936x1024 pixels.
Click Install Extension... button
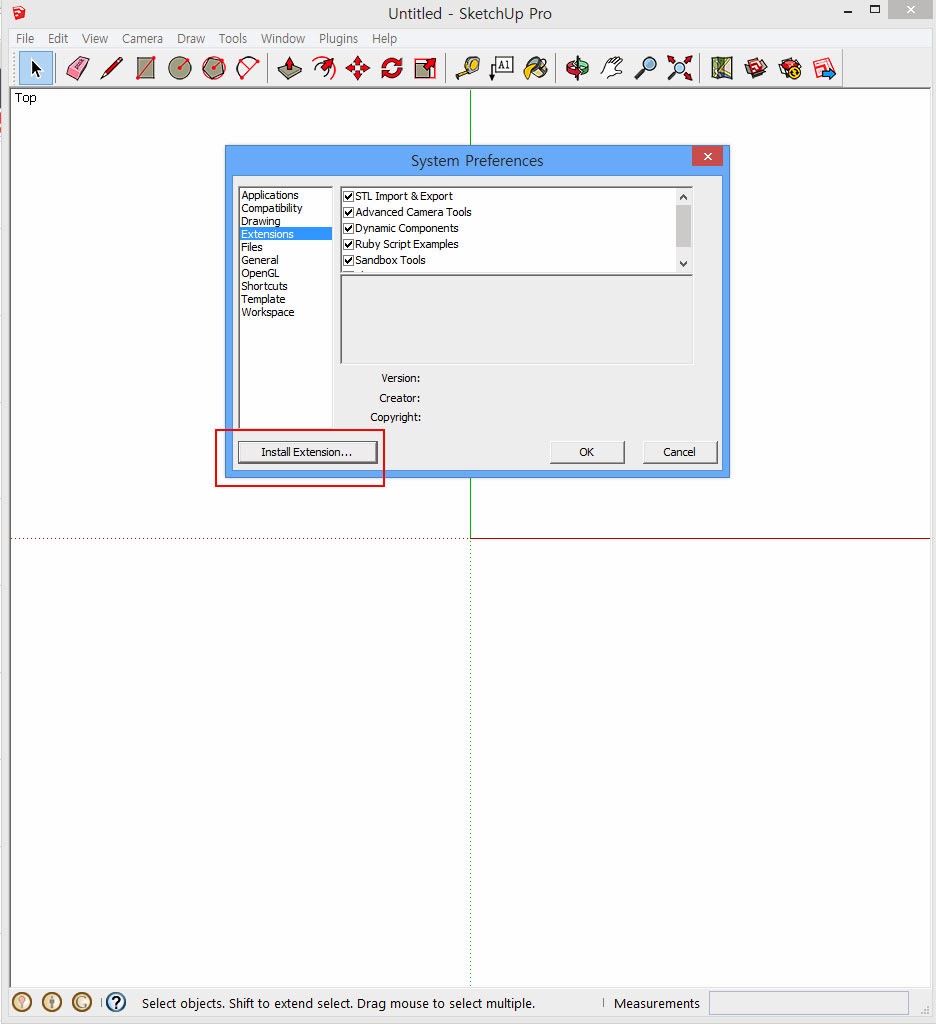click(x=307, y=452)
